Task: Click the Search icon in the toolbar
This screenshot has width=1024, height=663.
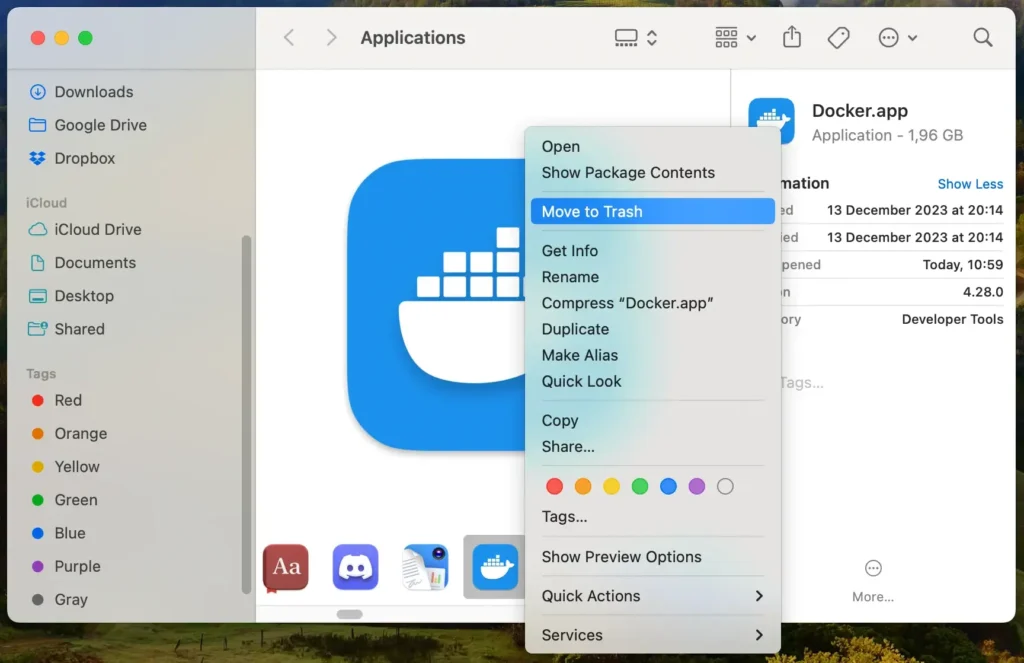Action: [982, 37]
